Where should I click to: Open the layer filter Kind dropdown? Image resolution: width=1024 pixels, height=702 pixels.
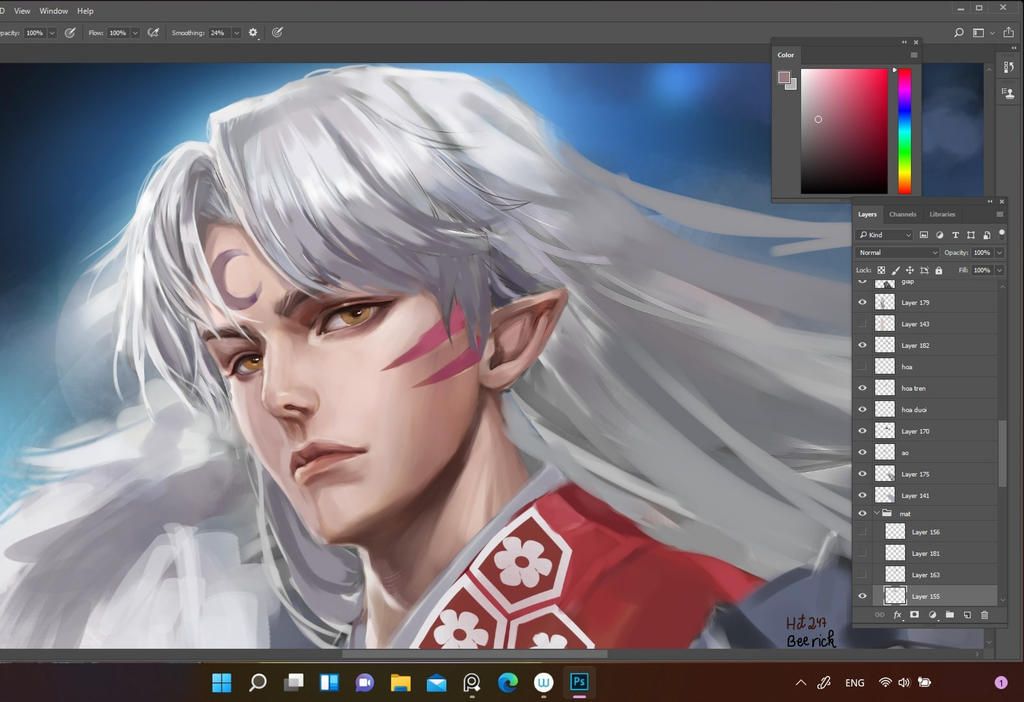pos(884,235)
